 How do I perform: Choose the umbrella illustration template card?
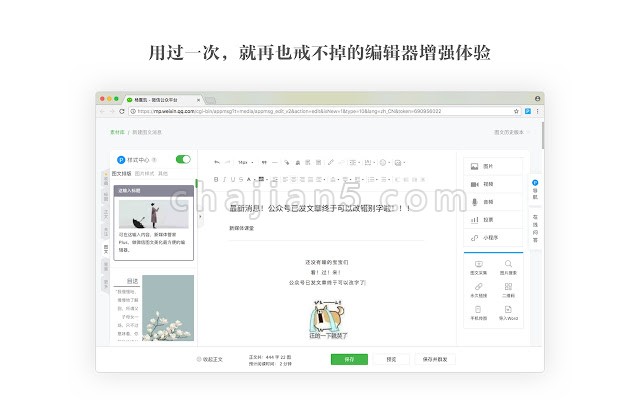tap(153, 222)
